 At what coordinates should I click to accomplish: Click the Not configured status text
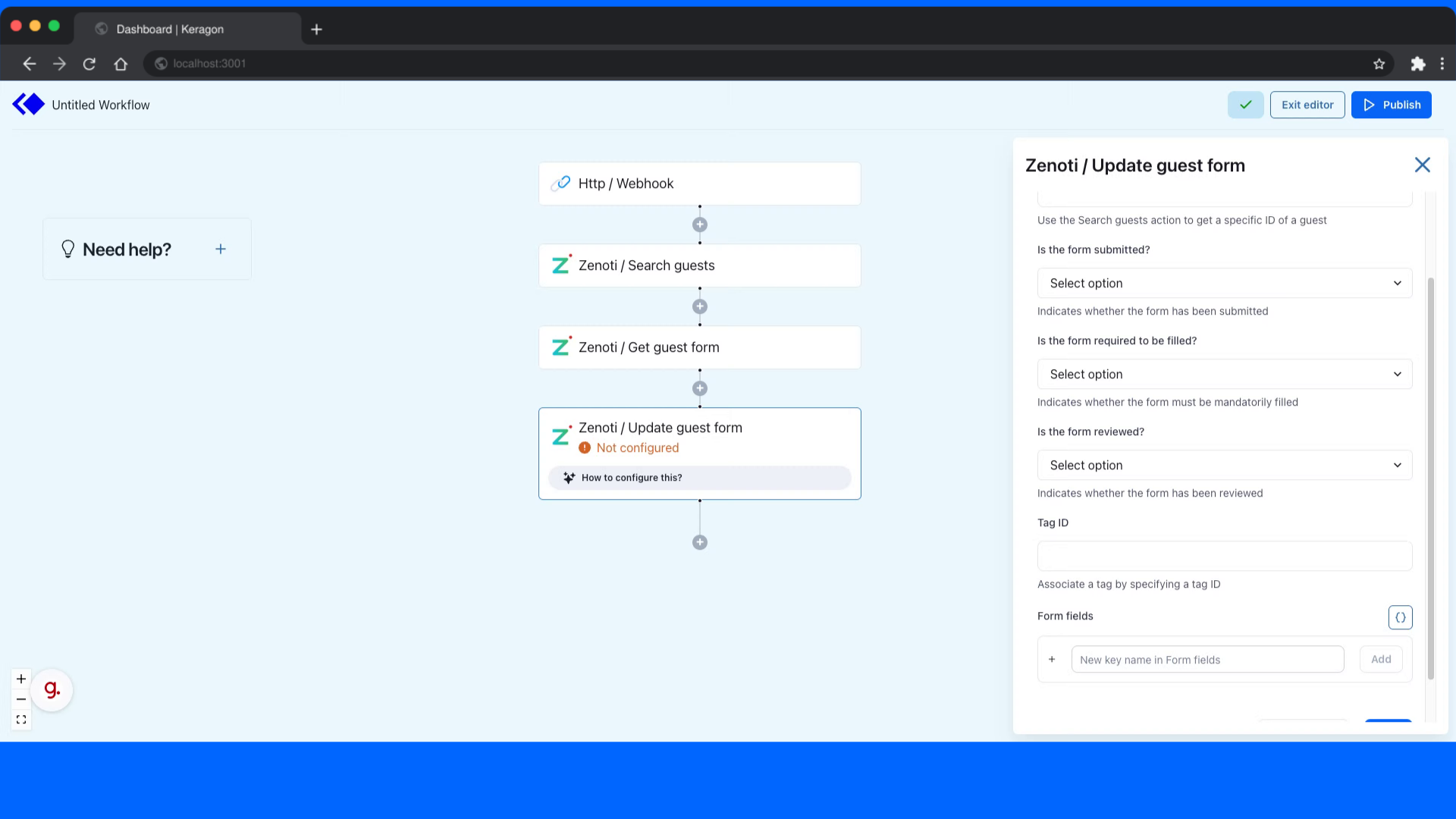(638, 448)
